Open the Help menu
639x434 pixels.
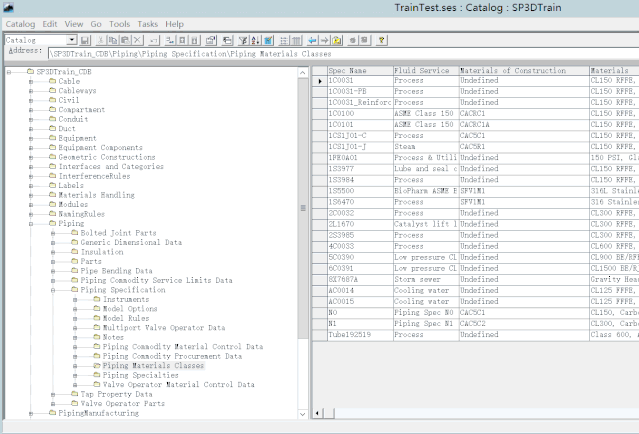point(174,24)
